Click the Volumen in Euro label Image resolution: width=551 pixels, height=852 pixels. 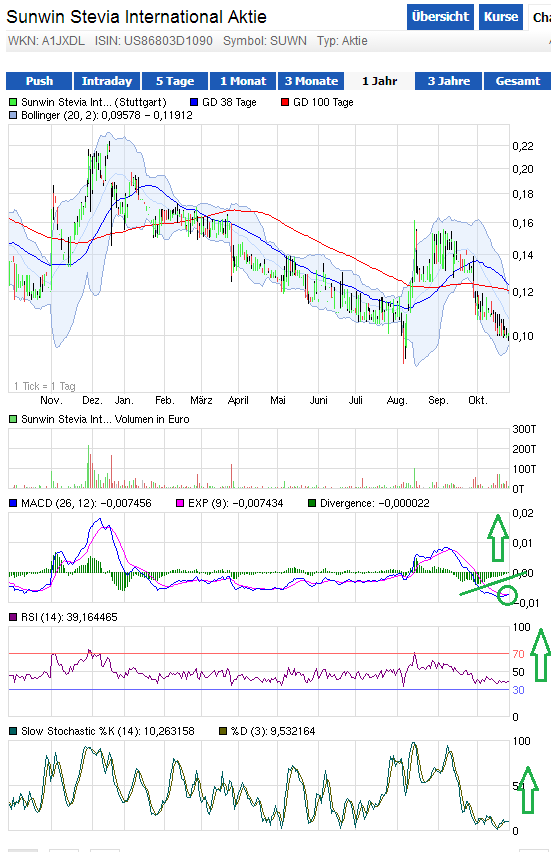click(x=105, y=419)
